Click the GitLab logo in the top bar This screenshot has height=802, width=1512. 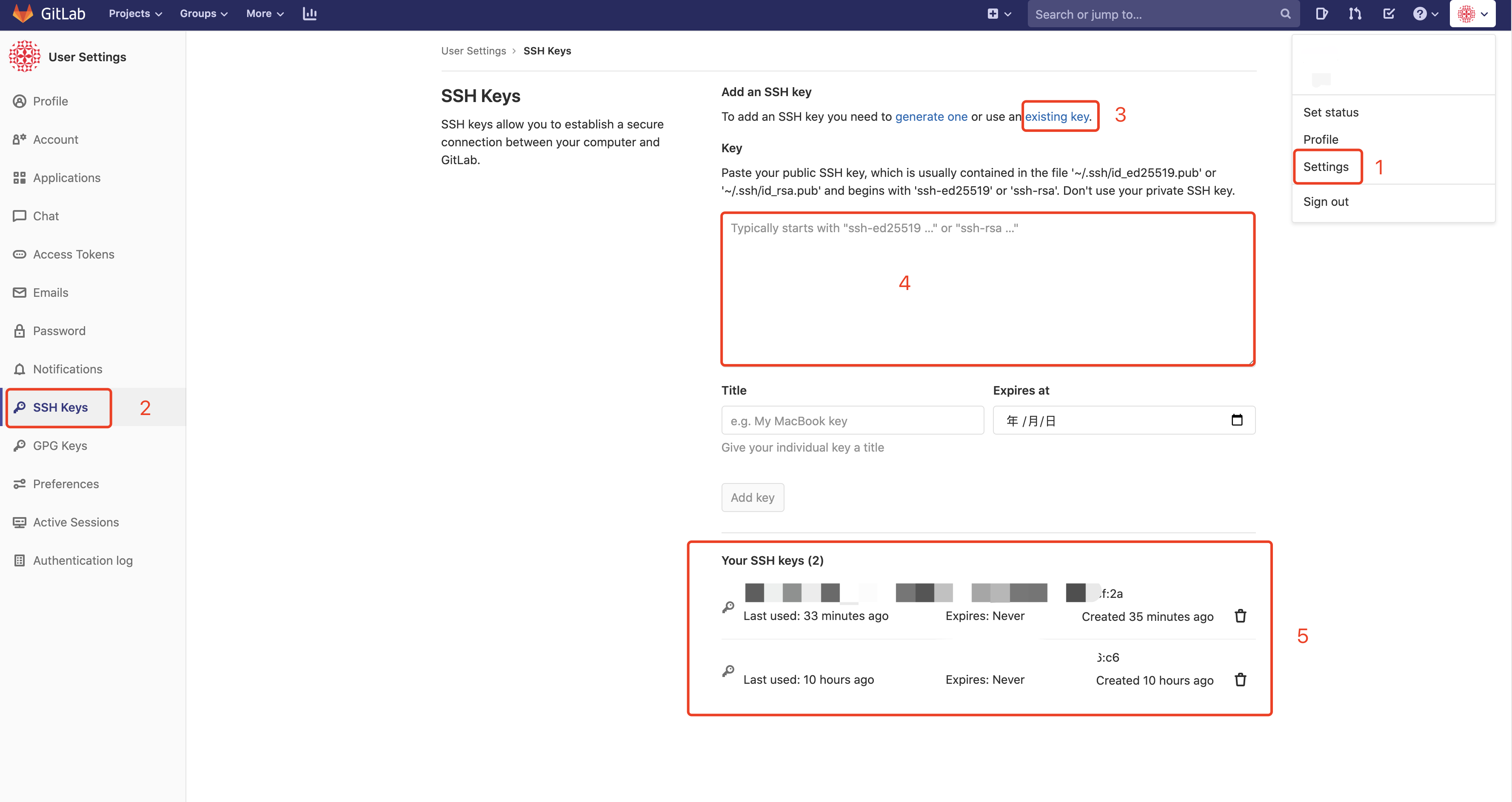[22, 14]
